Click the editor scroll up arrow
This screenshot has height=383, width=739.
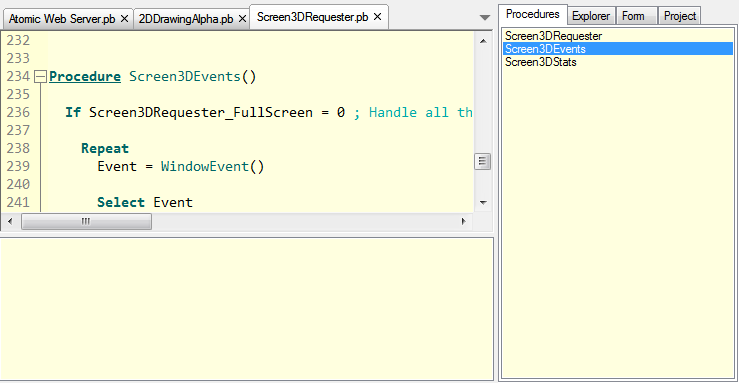[483, 41]
